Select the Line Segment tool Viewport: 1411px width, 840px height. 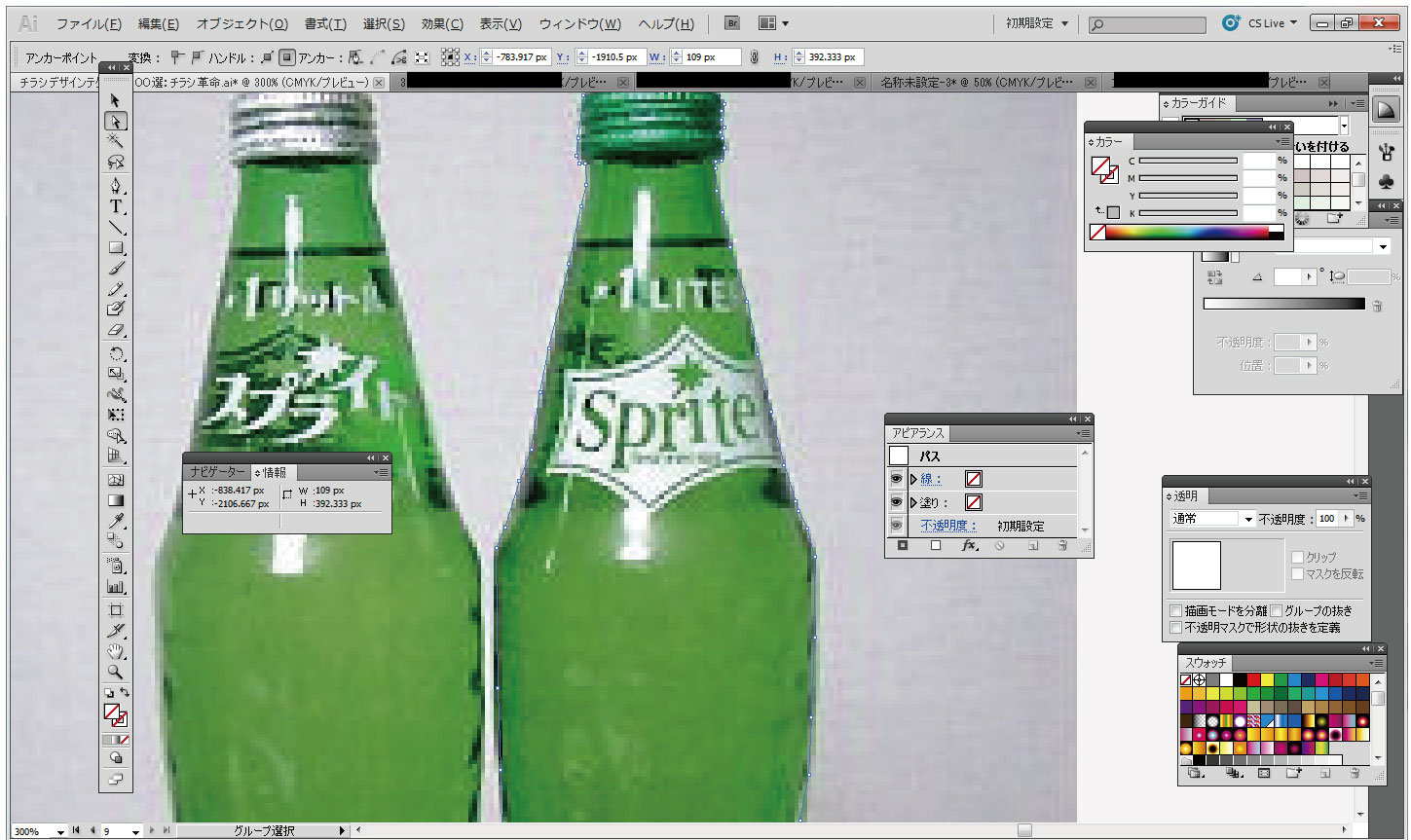[x=116, y=227]
